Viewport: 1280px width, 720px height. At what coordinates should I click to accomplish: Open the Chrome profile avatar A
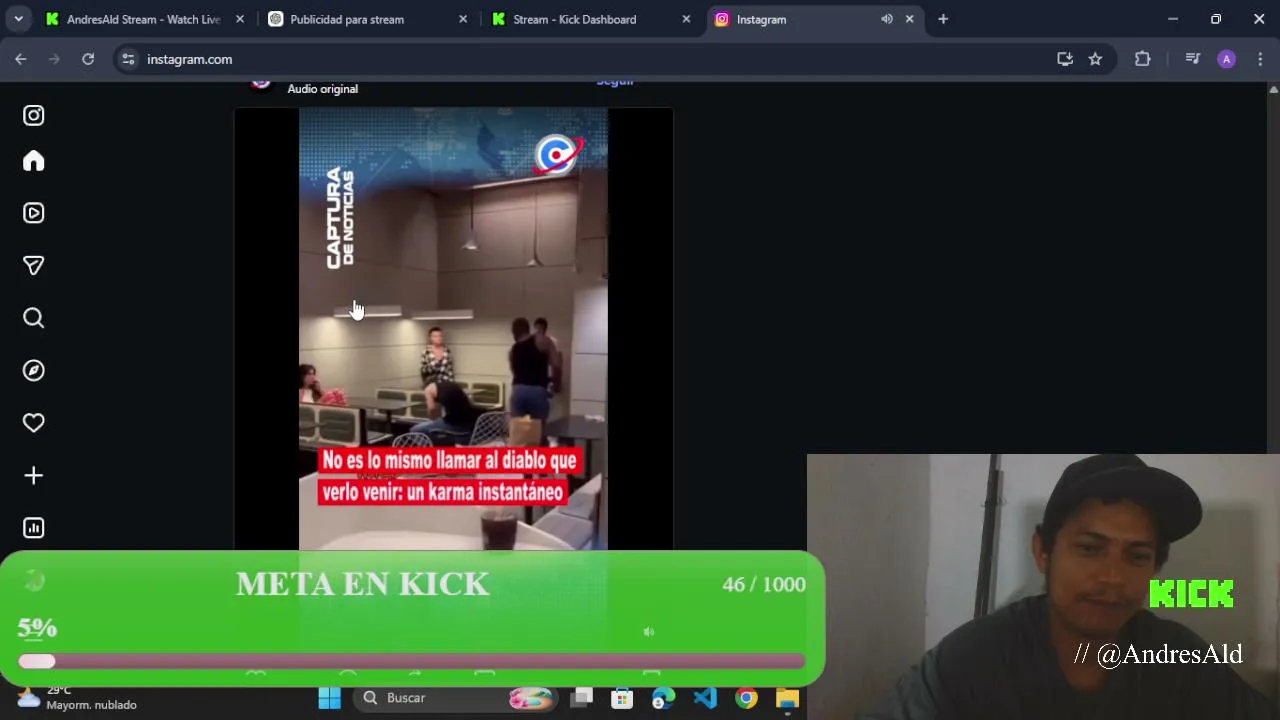(x=1227, y=59)
